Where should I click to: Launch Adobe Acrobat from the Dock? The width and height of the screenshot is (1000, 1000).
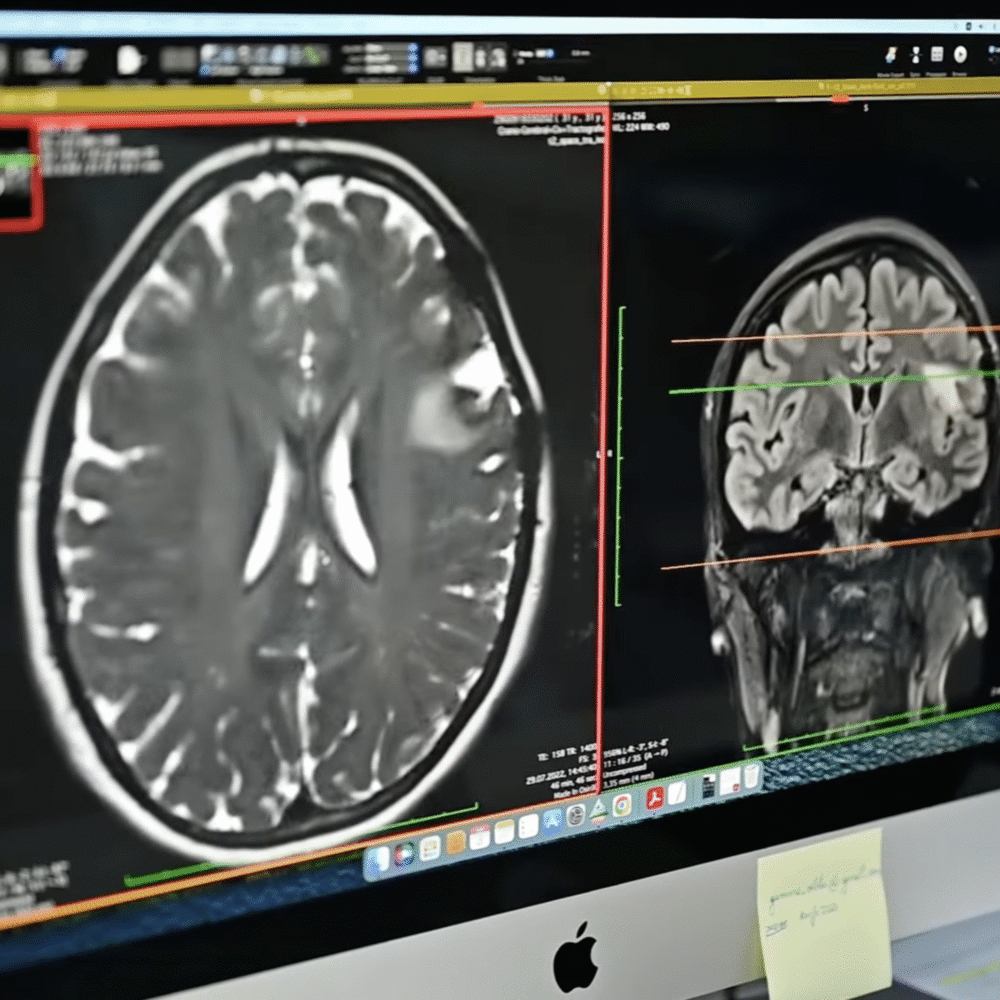pos(654,798)
